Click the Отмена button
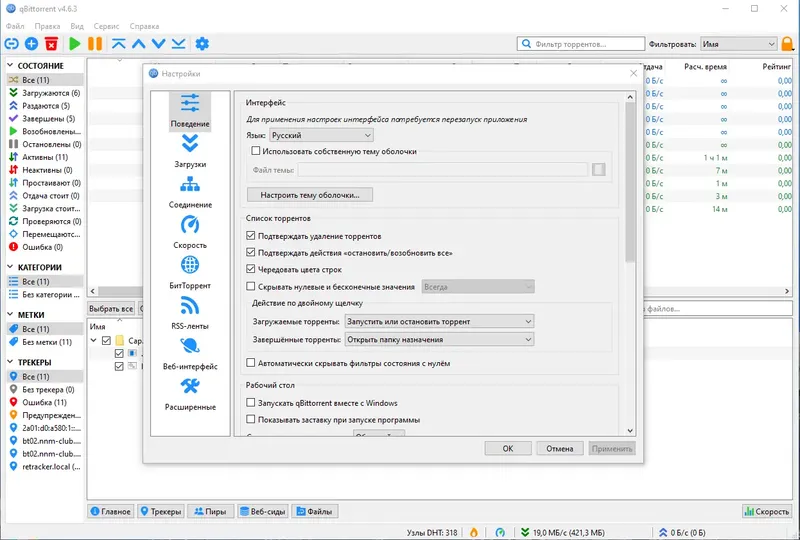Image resolution: width=800 pixels, height=540 pixels. (560, 449)
